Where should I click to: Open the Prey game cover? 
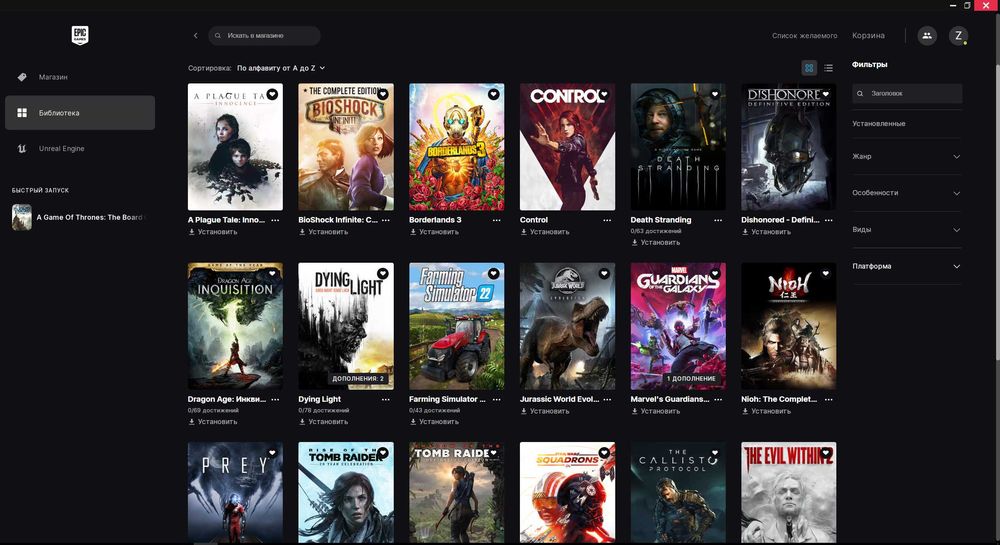point(235,493)
